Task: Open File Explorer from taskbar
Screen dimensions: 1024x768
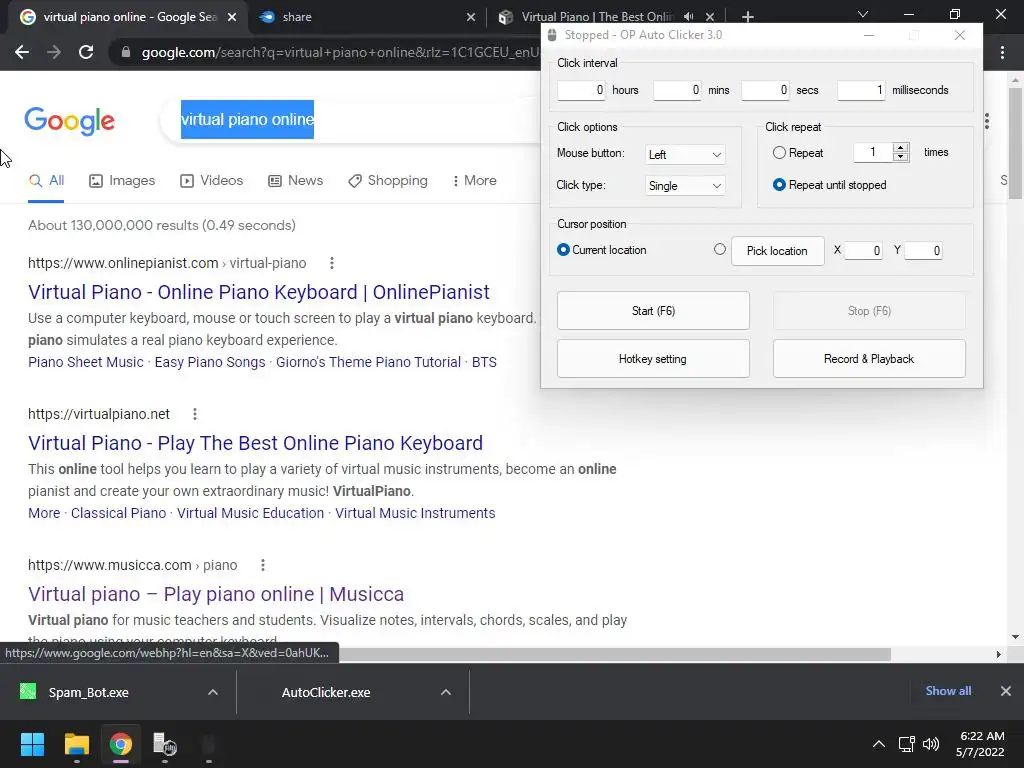Action: click(76, 744)
